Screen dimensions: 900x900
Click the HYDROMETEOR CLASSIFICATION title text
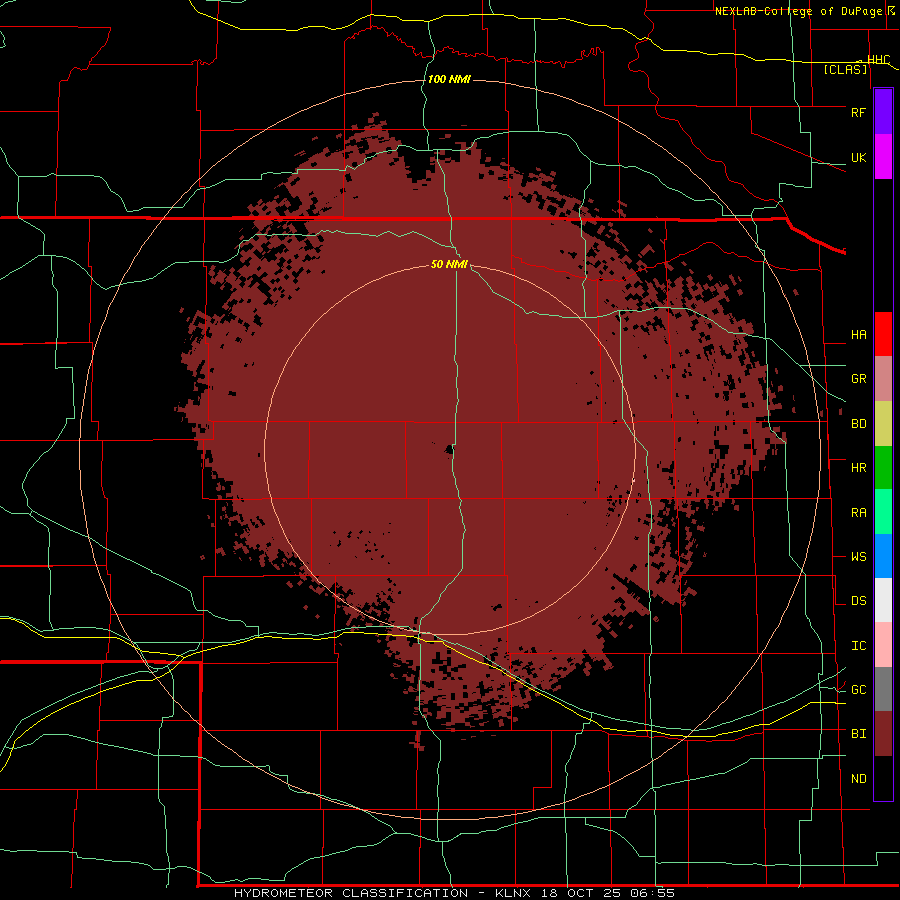pyautogui.click(x=351, y=893)
